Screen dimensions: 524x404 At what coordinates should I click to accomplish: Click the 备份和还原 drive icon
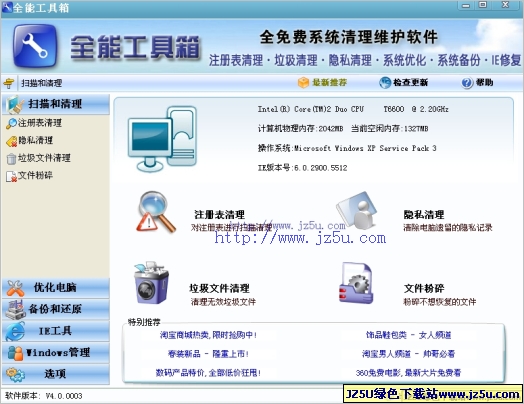coord(15,309)
